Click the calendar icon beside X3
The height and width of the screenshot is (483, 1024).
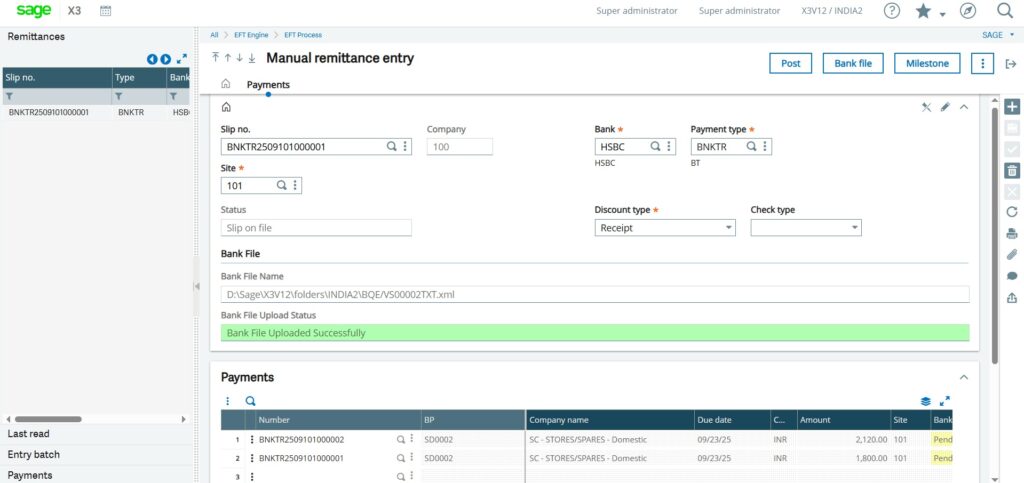click(x=106, y=11)
